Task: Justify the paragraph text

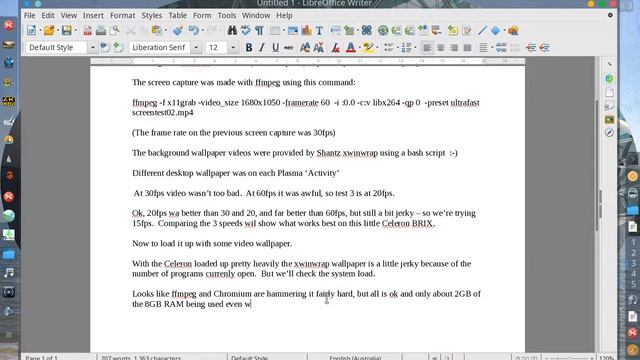Action: coord(467,47)
